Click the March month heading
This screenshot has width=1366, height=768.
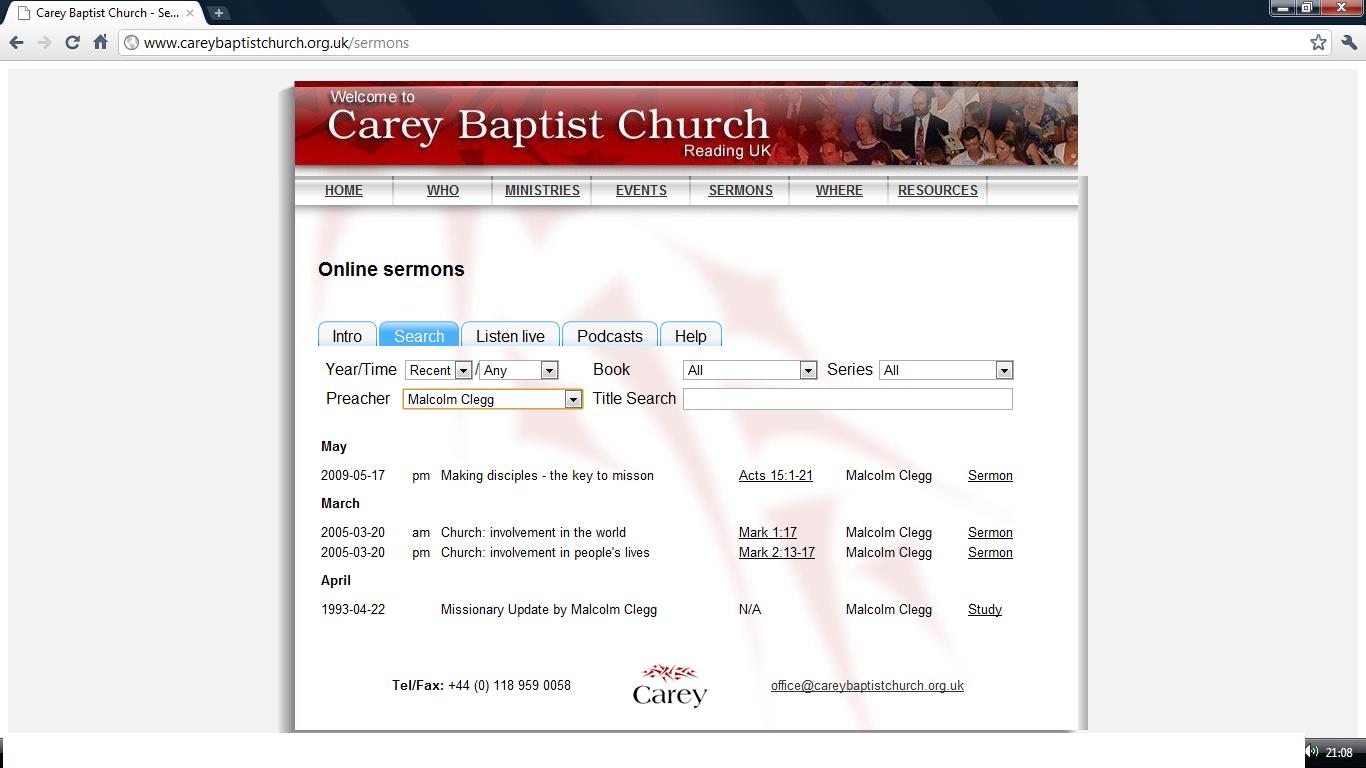point(340,504)
